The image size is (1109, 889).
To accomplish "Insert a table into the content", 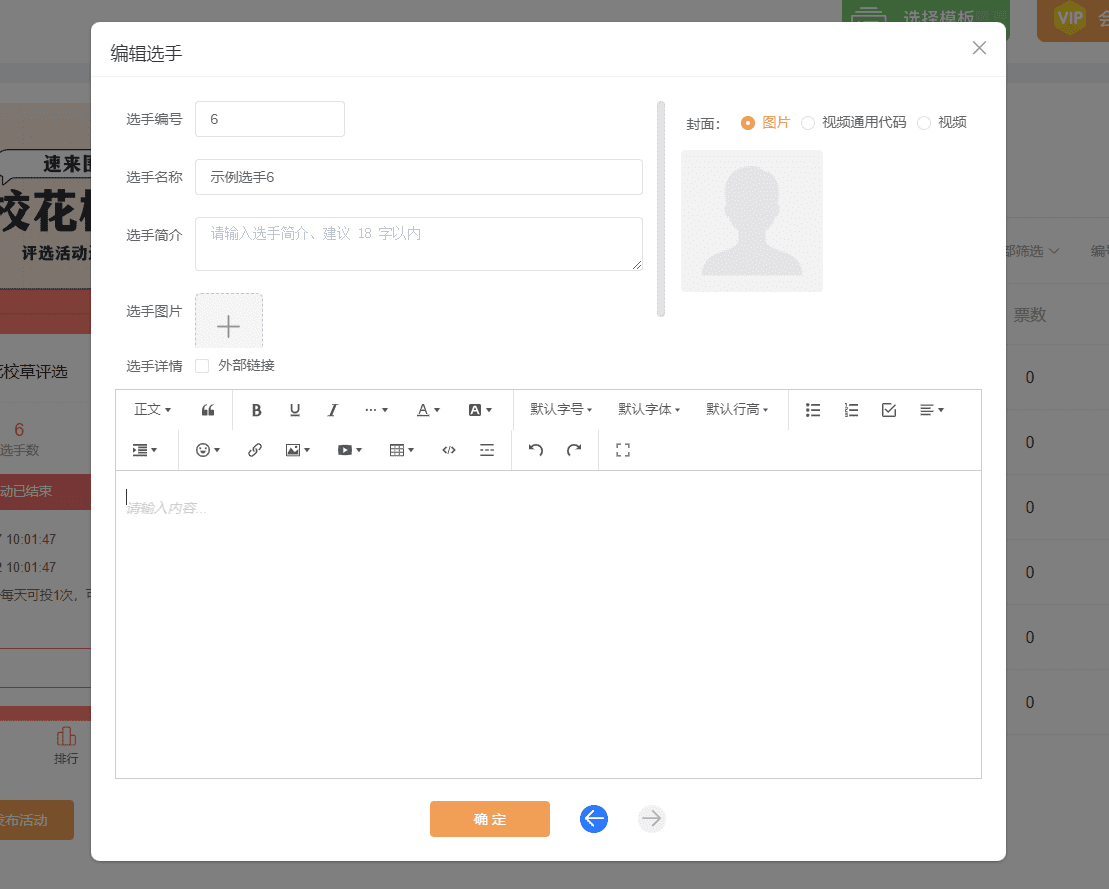I will coord(398,450).
